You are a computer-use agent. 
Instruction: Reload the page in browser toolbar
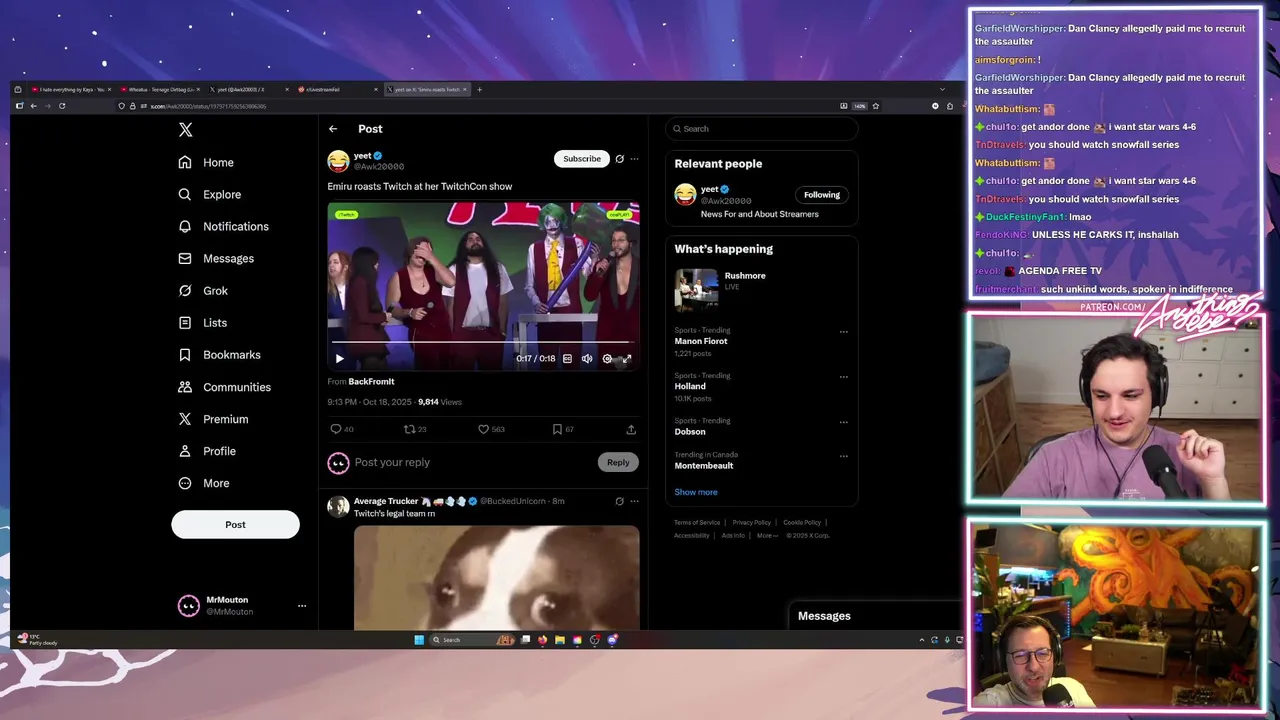[x=62, y=106]
